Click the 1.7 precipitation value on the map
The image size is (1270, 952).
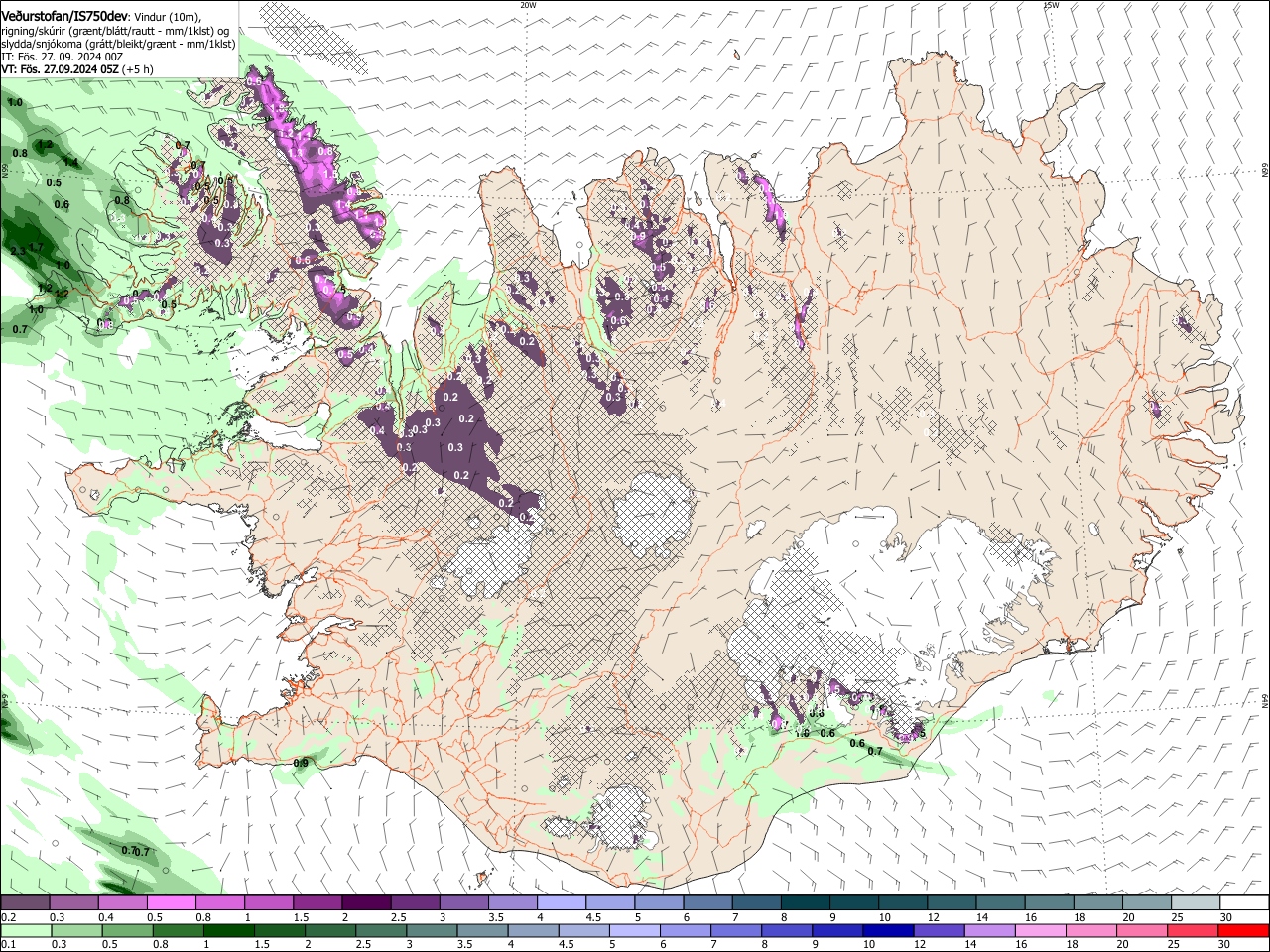pos(37,247)
